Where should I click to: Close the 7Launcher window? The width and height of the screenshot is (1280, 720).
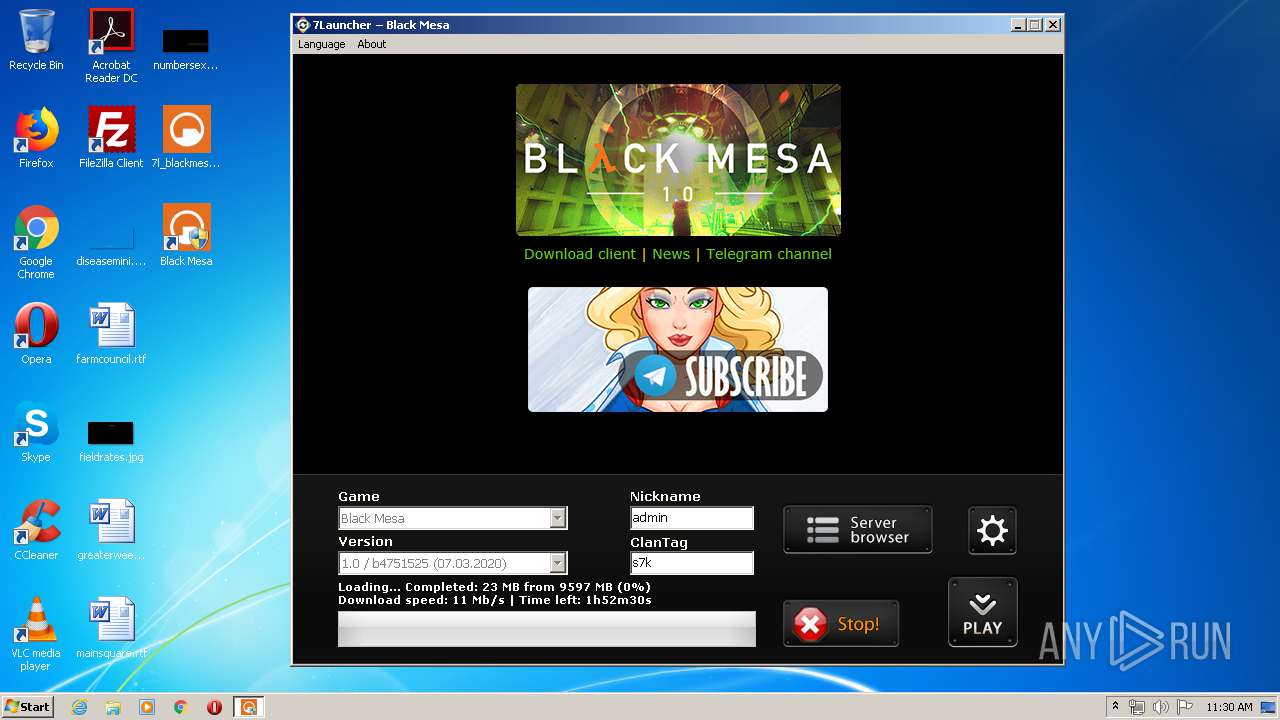pyautogui.click(x=1053, y=25)
